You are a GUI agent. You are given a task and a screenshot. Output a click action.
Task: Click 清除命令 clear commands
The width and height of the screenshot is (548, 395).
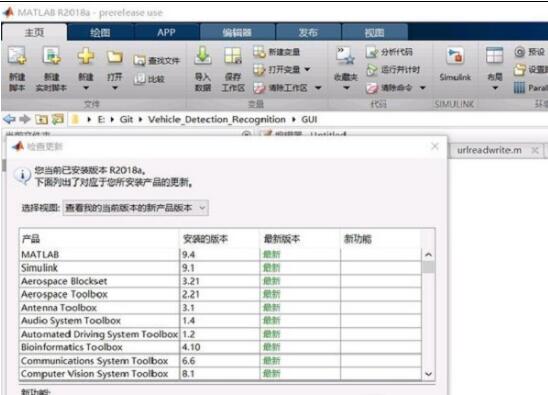coord(389,87)
